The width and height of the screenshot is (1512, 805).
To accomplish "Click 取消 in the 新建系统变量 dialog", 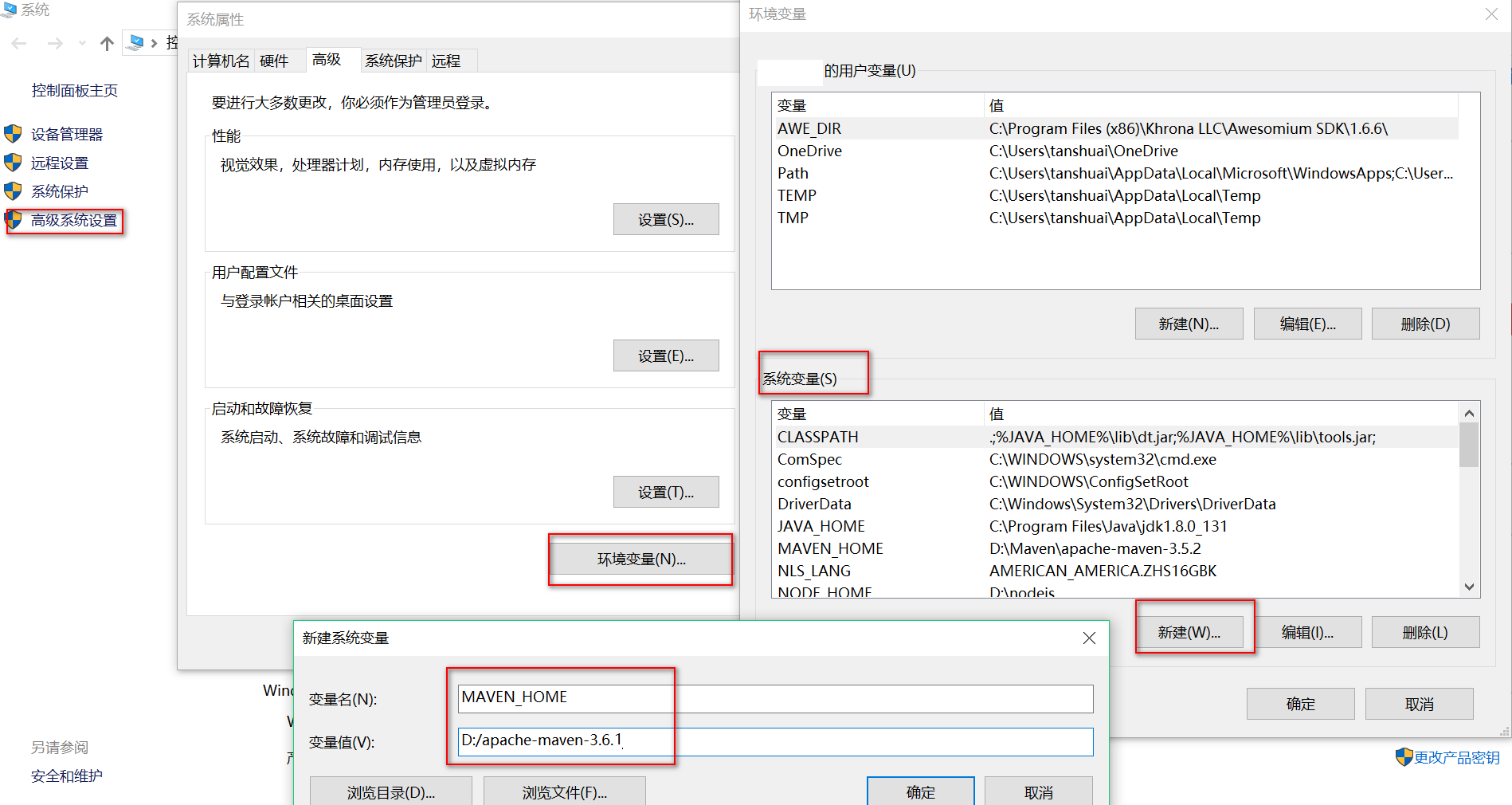I will (1038, 791).
